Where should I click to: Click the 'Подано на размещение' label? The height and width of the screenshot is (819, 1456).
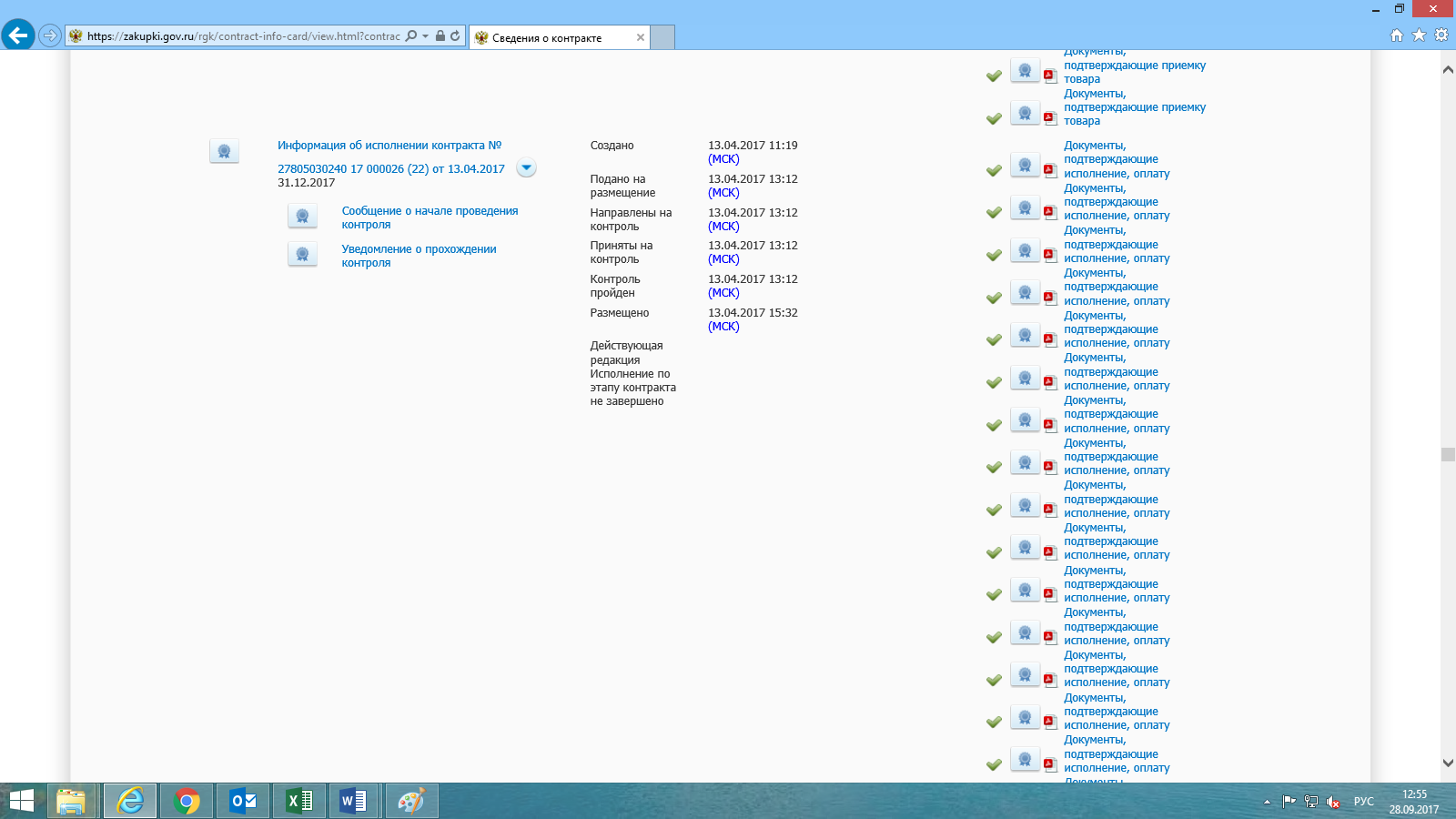tap(622, 186)
